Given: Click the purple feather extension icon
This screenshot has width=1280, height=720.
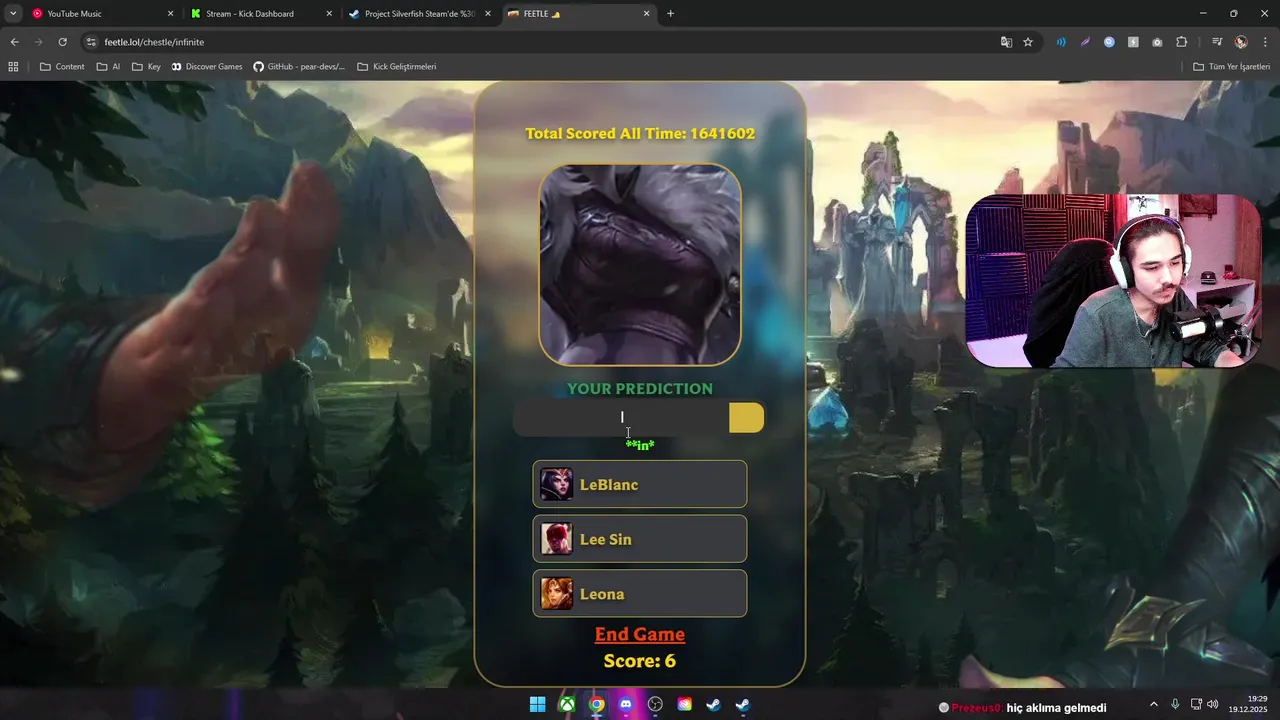Looking at the screenshot, I should [1085, 42].
